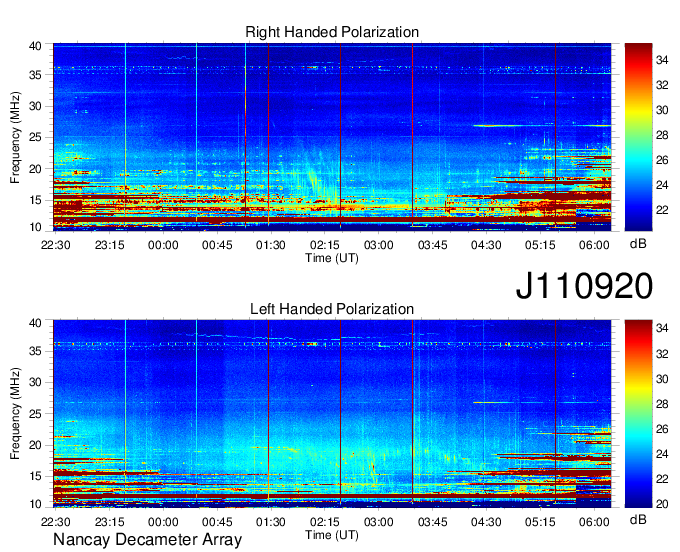This screenshot has width=680, height=552.
Task: Click the '22' value on Right Handed colorbar
Action: 662,210
